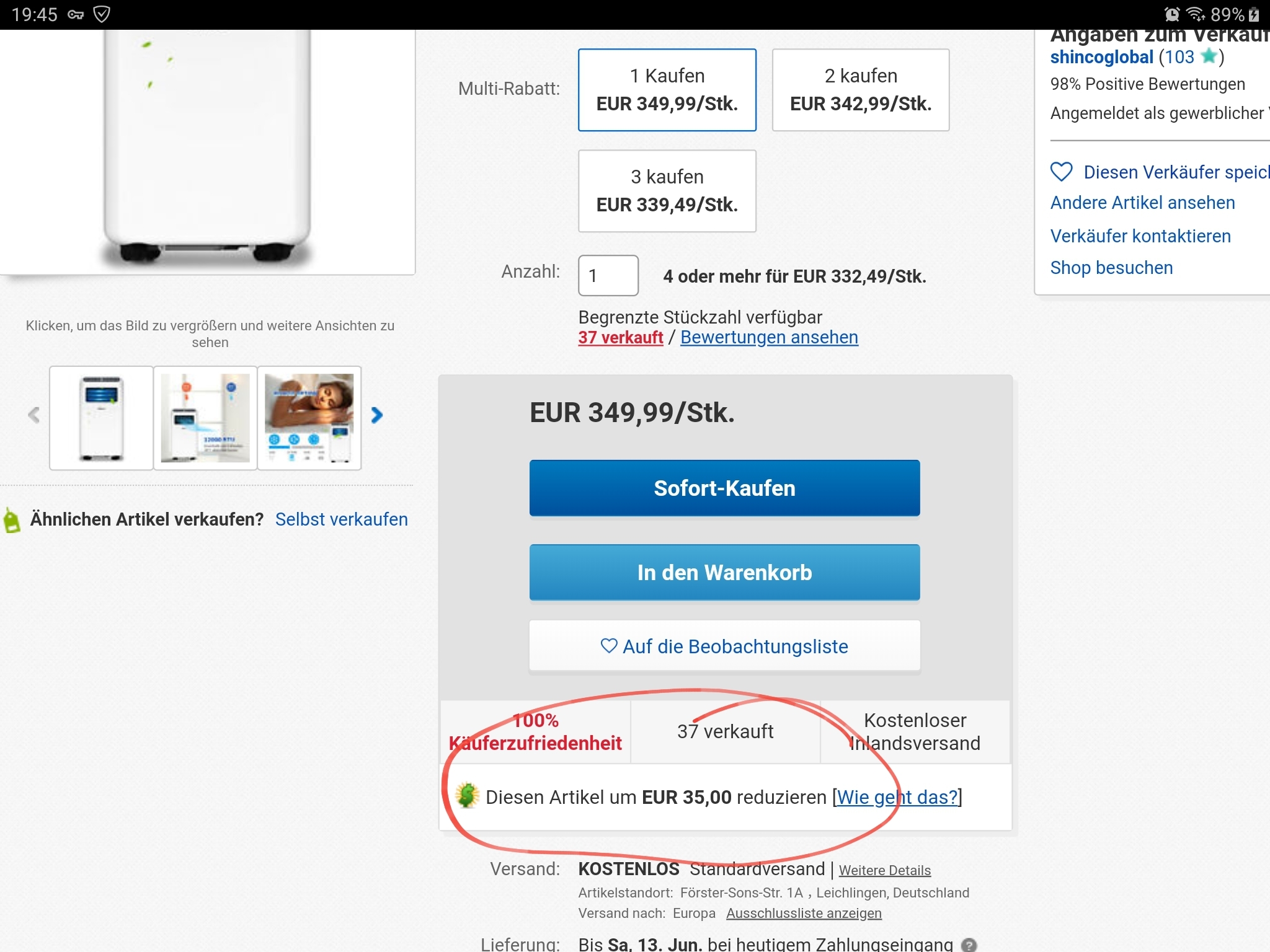Select the 2 kaufen EUR 342,99 option
The height and width of the screenshot is (952, 1270).
tap(860, 90)
